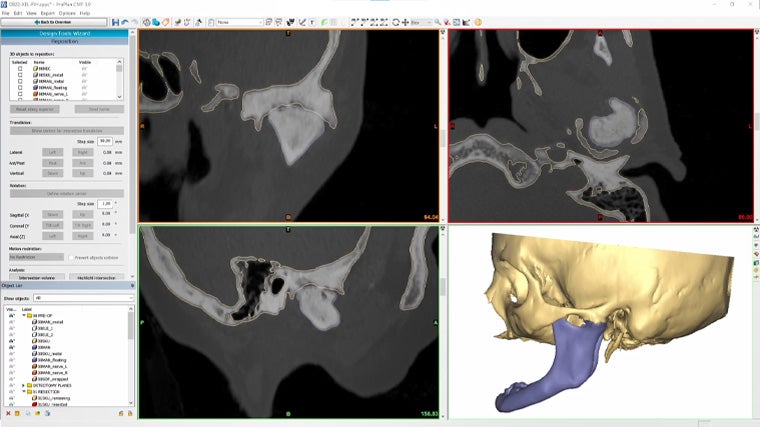The width and height of the screenshot is (760, 427).
Task: Open the Help menu
Action: [85, 13]
